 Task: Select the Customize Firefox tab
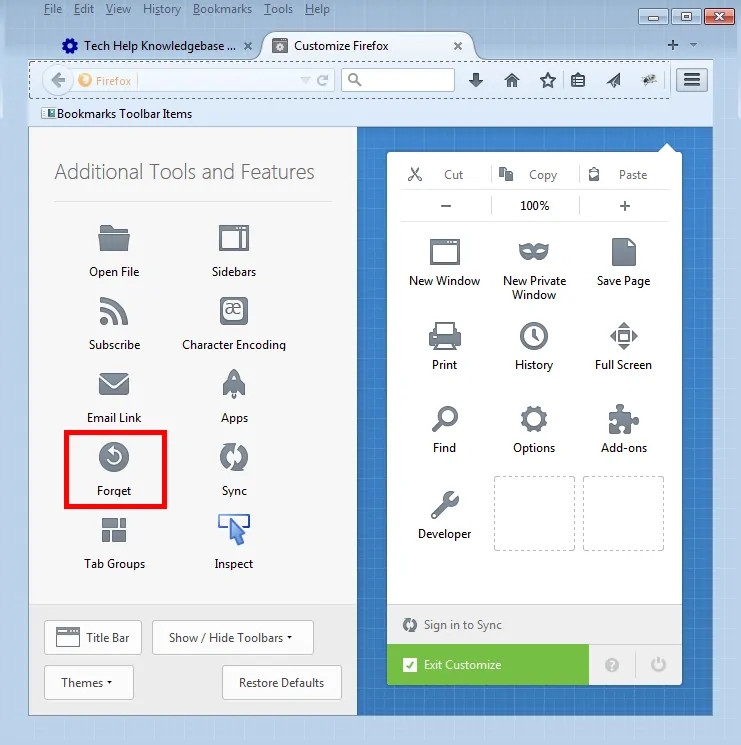point(368,46)
